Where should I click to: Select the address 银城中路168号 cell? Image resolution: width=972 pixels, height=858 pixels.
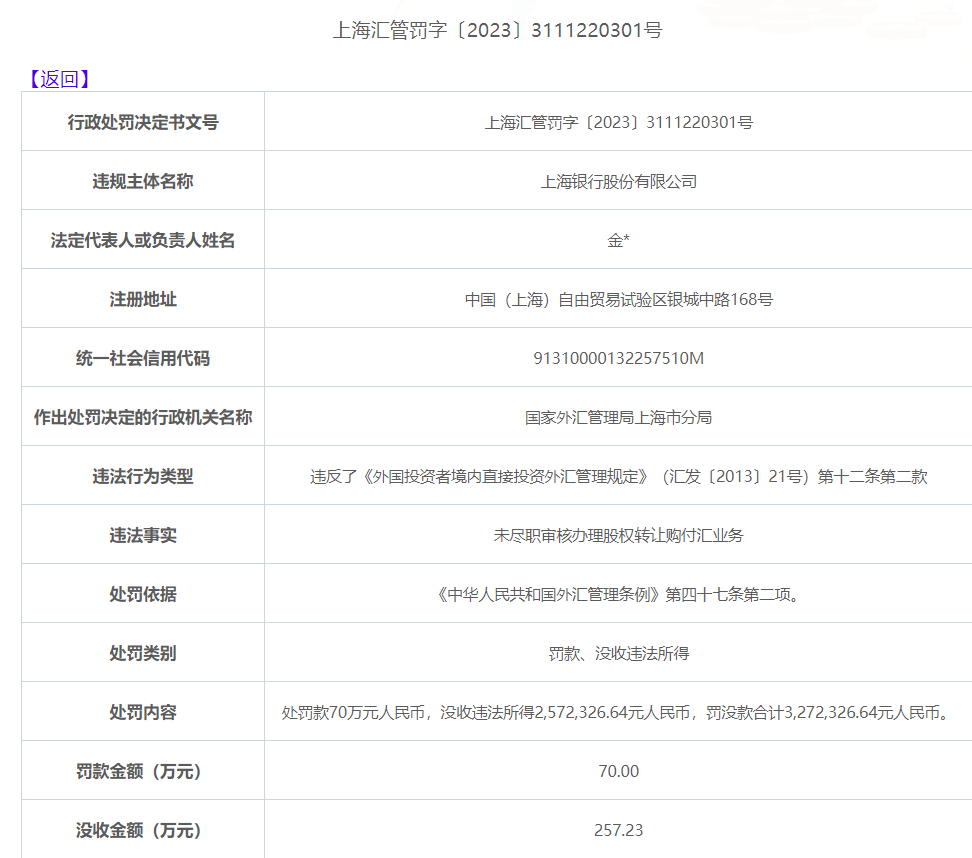coord(619,299)
